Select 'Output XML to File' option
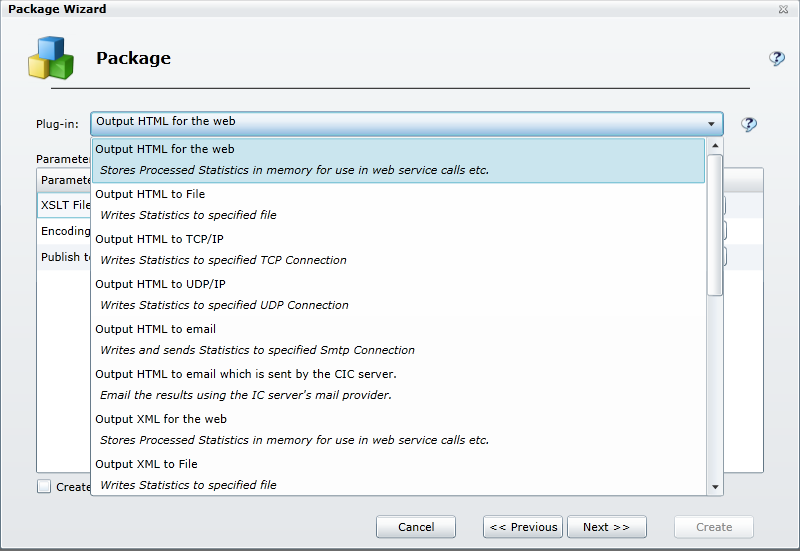This screenshot has width=800, height=551. 398,474
